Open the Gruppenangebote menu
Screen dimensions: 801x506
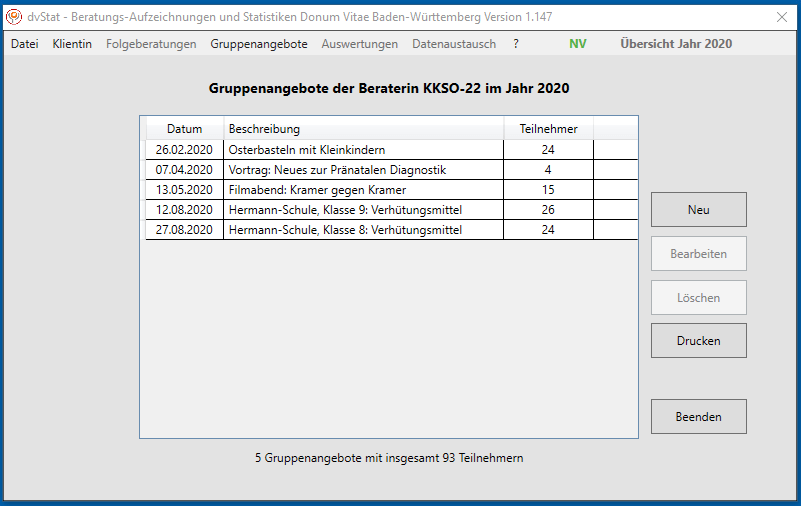click(x=259, y=44)
